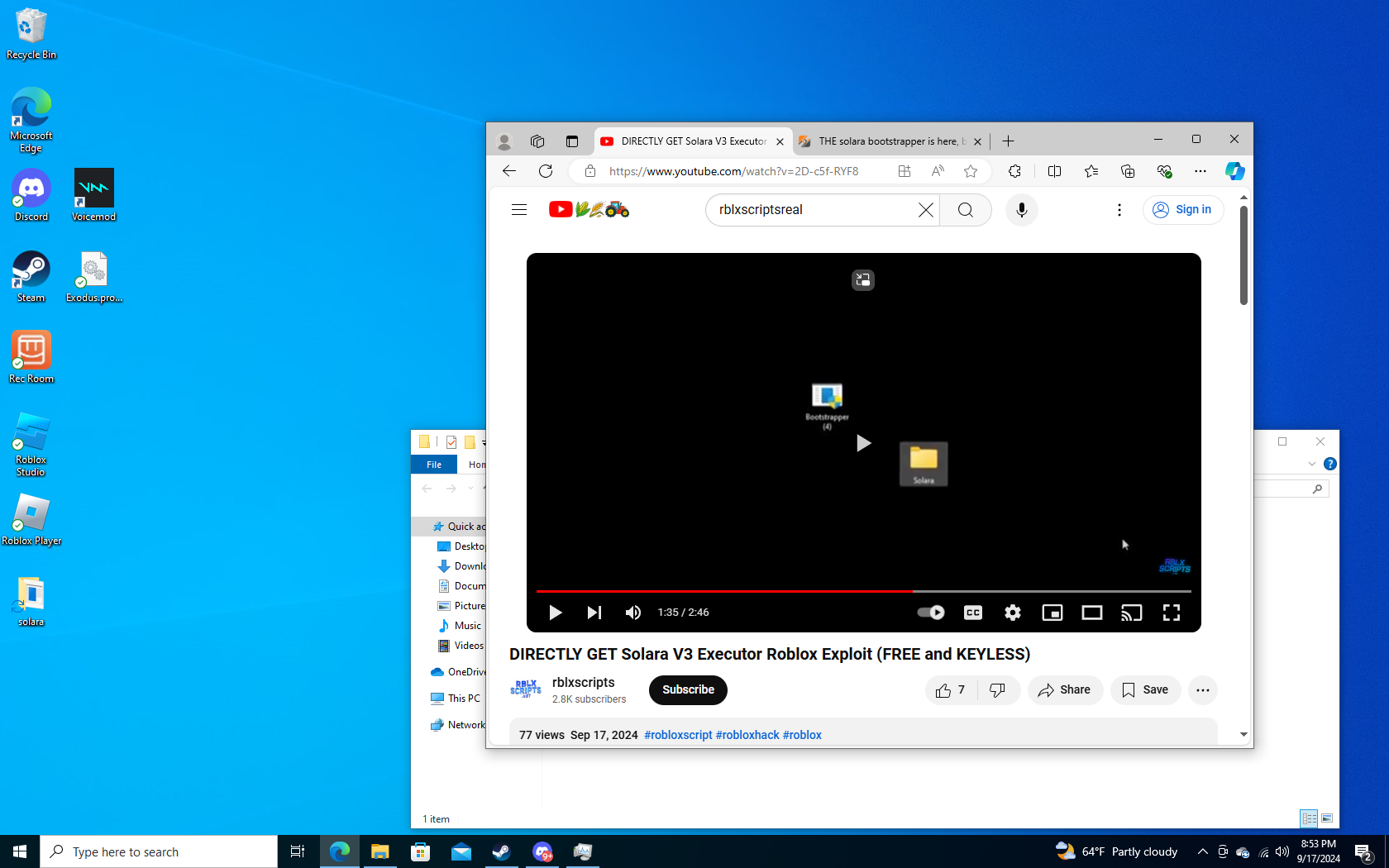The image size is (1389, 868).
Task: Like the video
Action: pos(951,690)
